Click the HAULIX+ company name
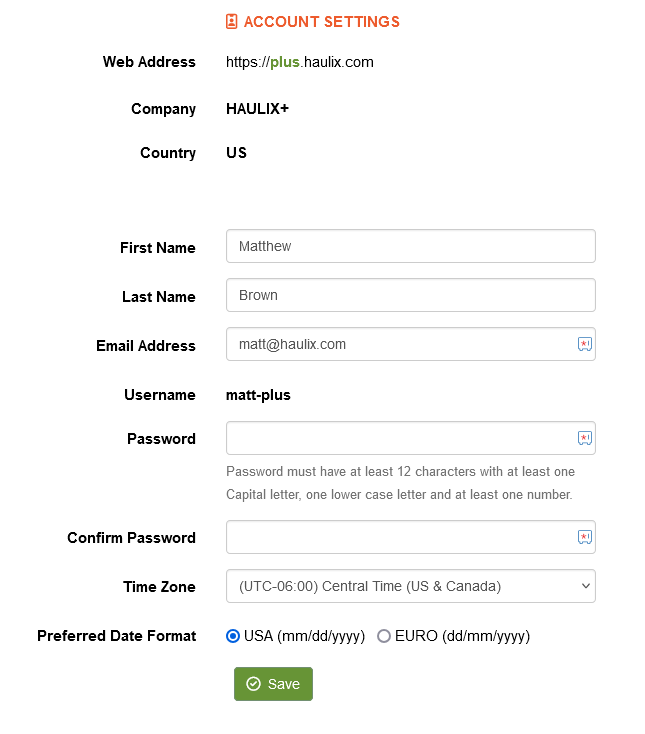Screen dimensions: 645x734 (x=257, y=109)
